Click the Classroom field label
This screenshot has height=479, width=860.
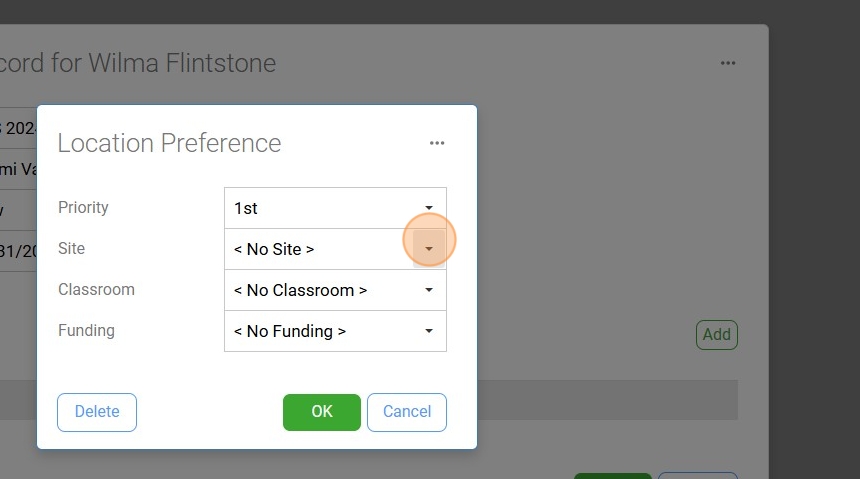coord(96,289)
